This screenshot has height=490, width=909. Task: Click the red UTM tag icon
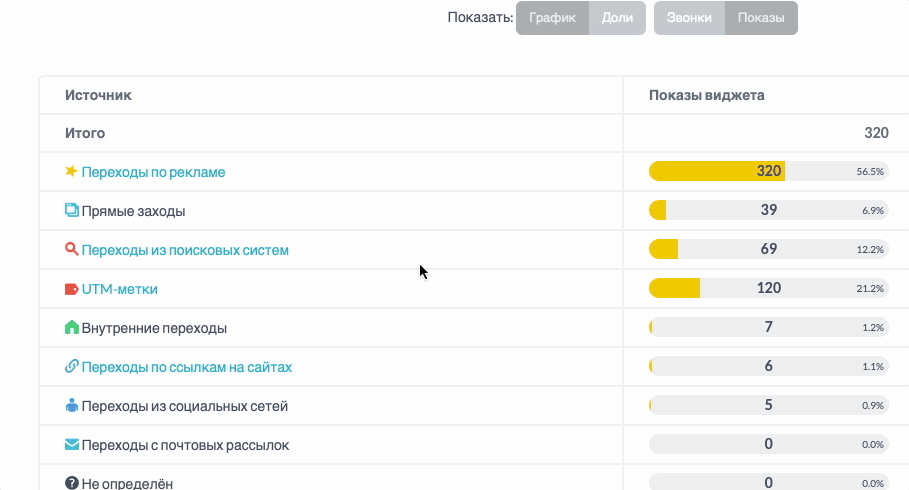pos(71,289)
